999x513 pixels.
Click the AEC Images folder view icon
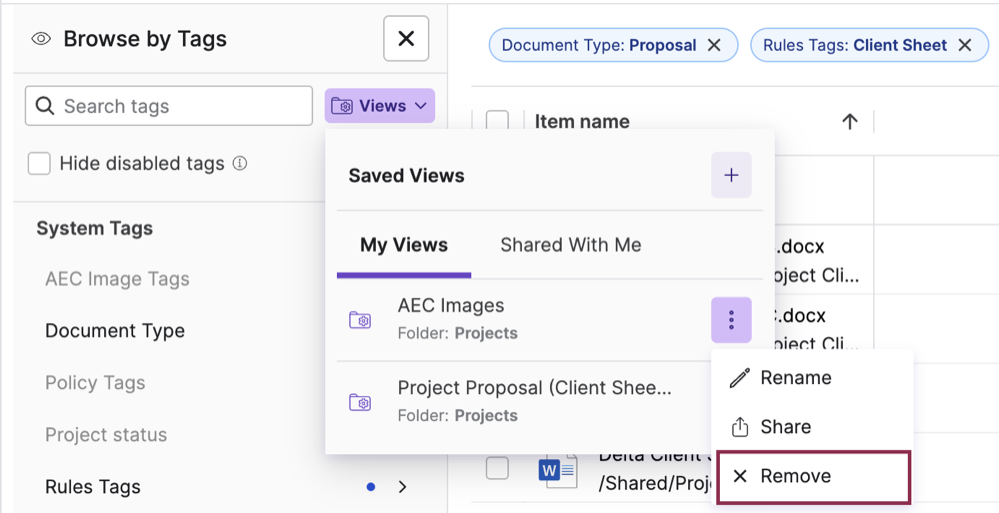tap(360, 320)
